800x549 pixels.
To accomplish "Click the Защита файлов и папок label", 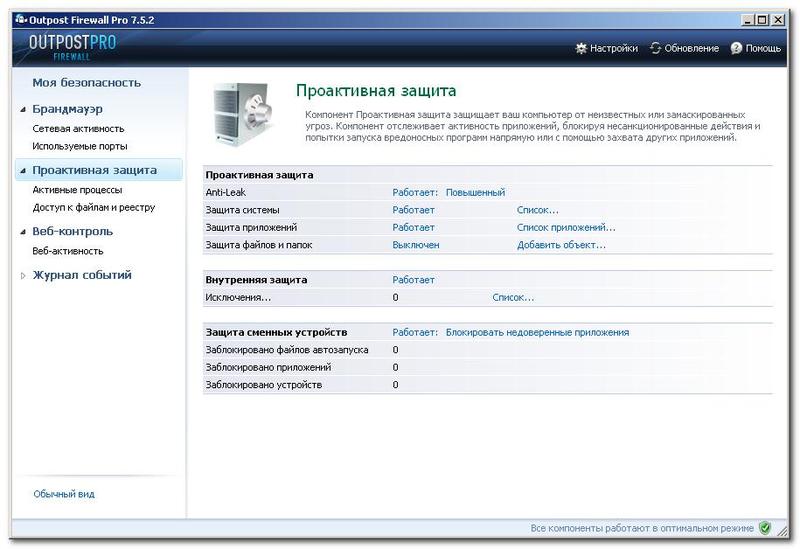I will point(259,245).
